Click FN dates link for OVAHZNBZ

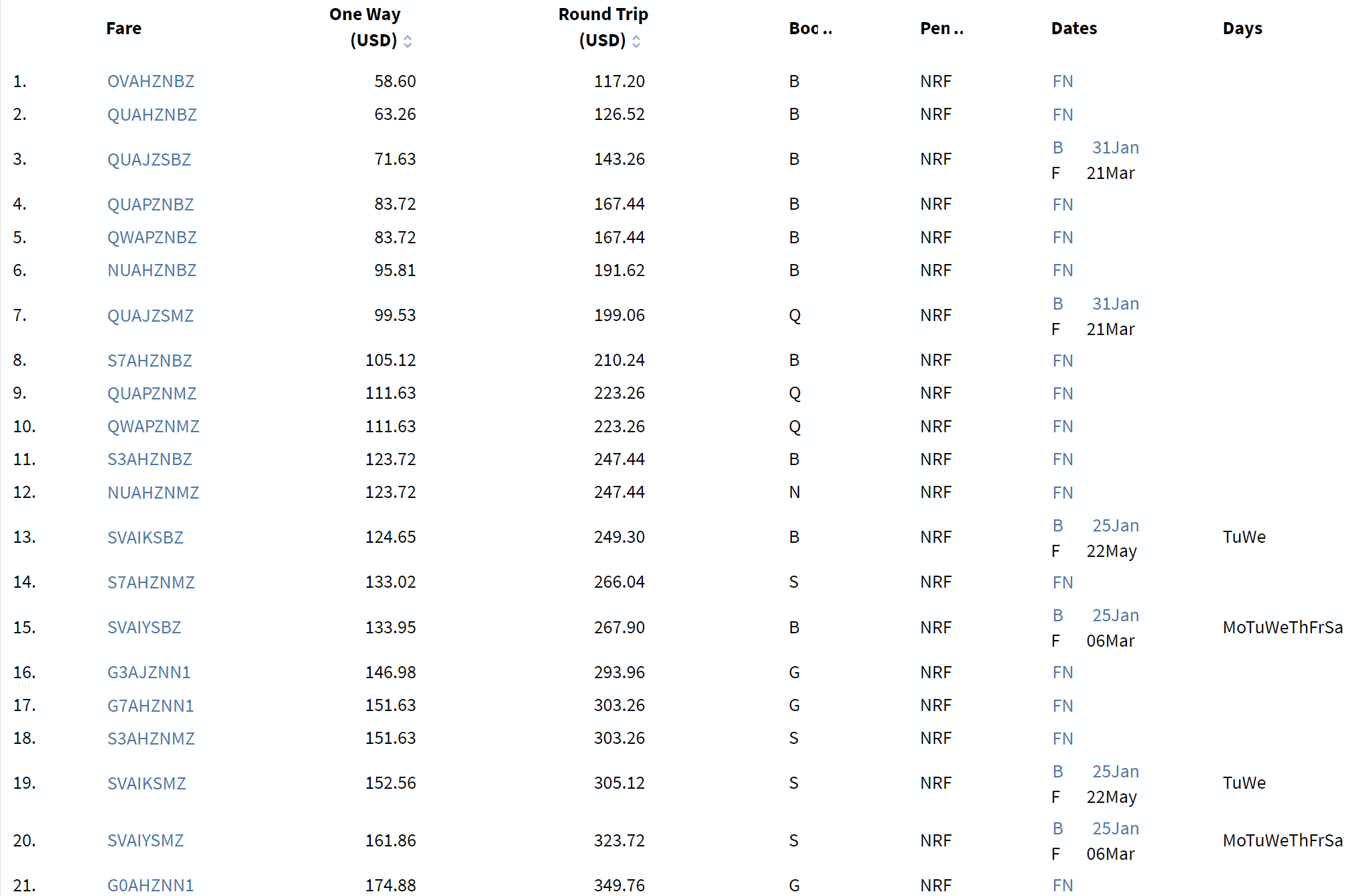tap(1063, 82)
